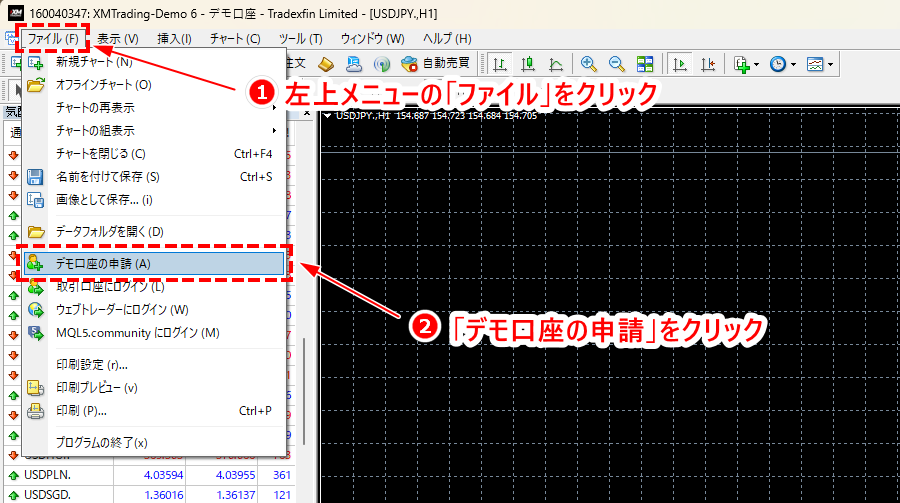Expand チャートの組表示 submenu
This screenshot has width=900, height=503.
click(x=154, y=131)
